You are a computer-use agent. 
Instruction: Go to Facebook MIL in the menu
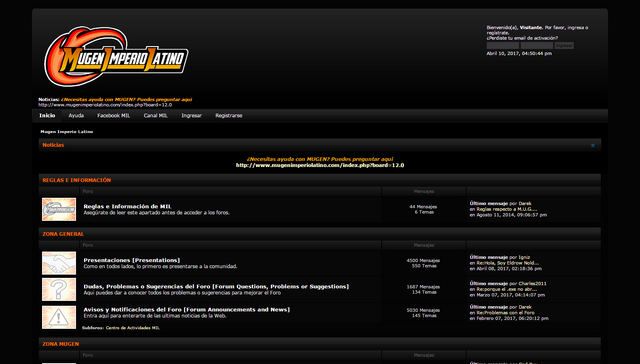click(113, 115)
